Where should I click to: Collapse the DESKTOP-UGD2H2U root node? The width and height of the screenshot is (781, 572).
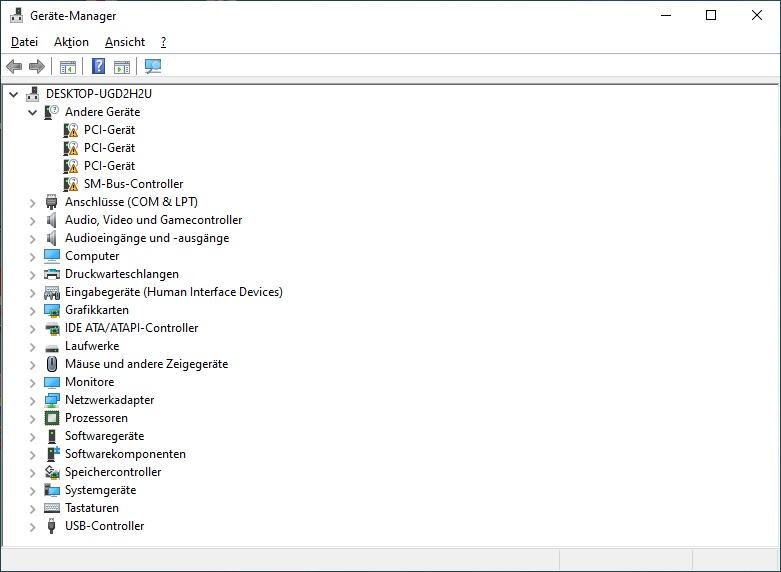click(x=13, y=94)
